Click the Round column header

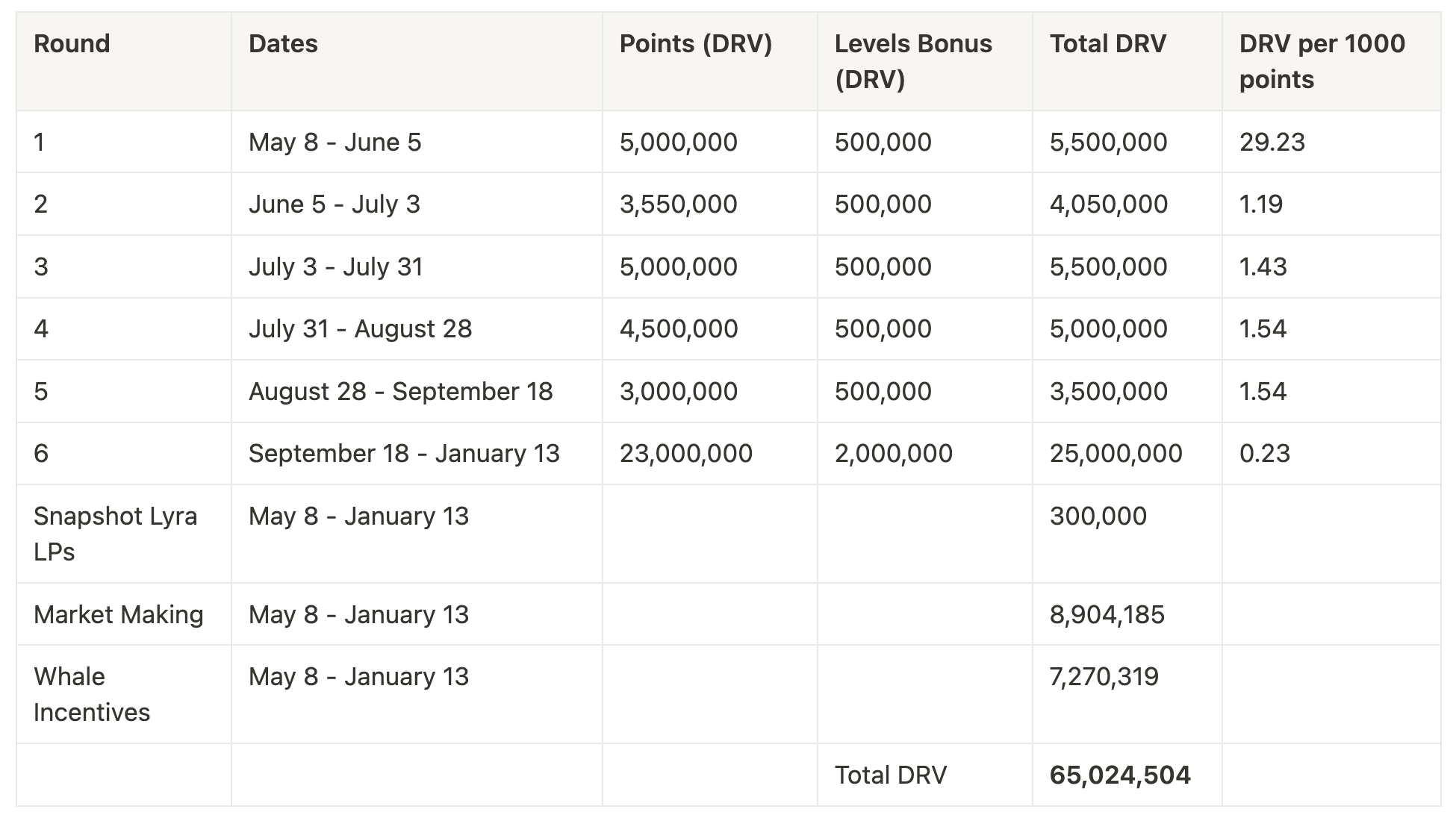[72, 44]
